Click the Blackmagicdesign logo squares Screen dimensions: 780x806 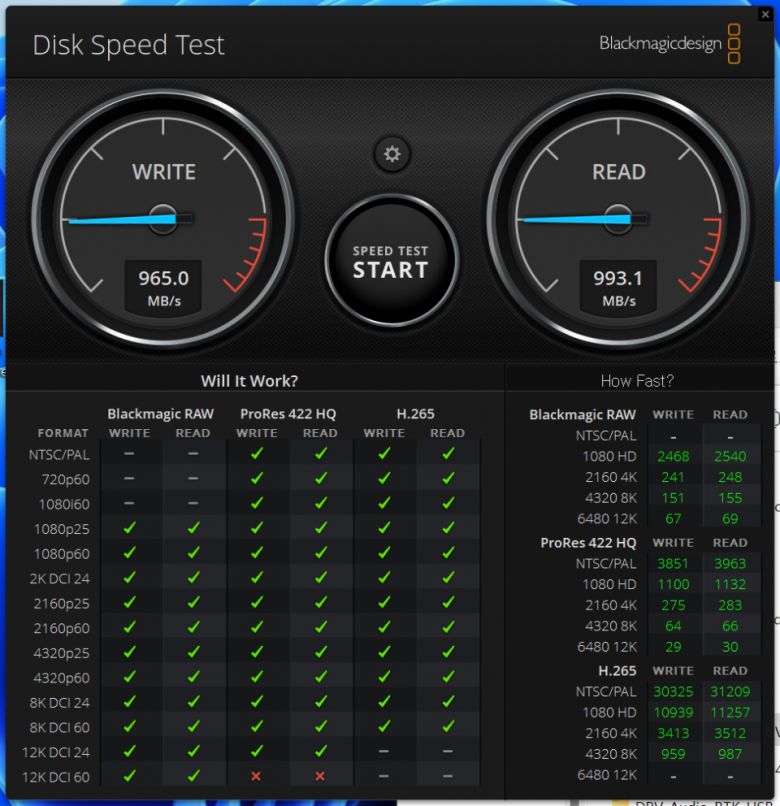click(x=734, y=44)
